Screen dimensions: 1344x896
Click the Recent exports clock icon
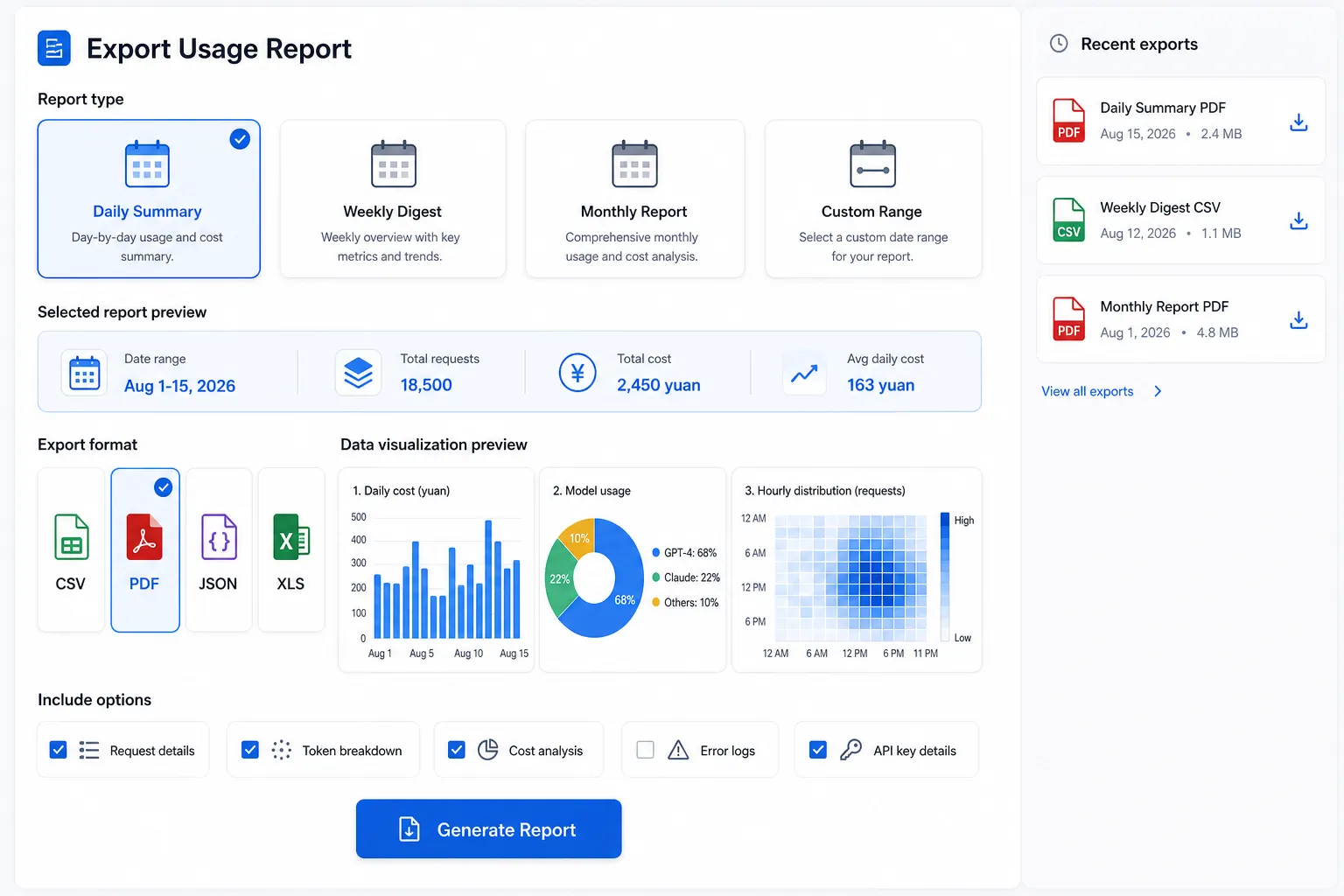(1059, 44)
